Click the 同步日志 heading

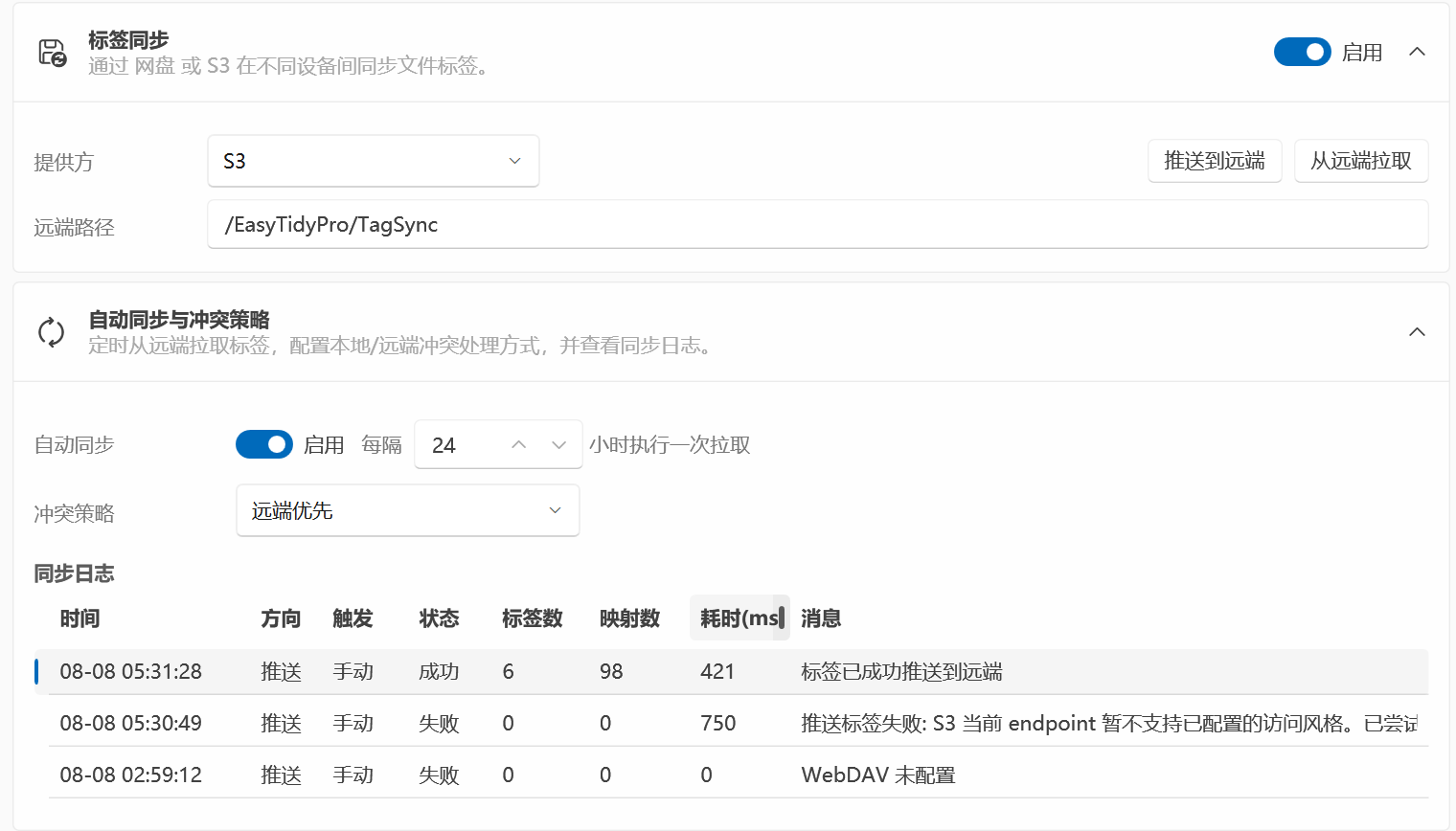[74, 573]
